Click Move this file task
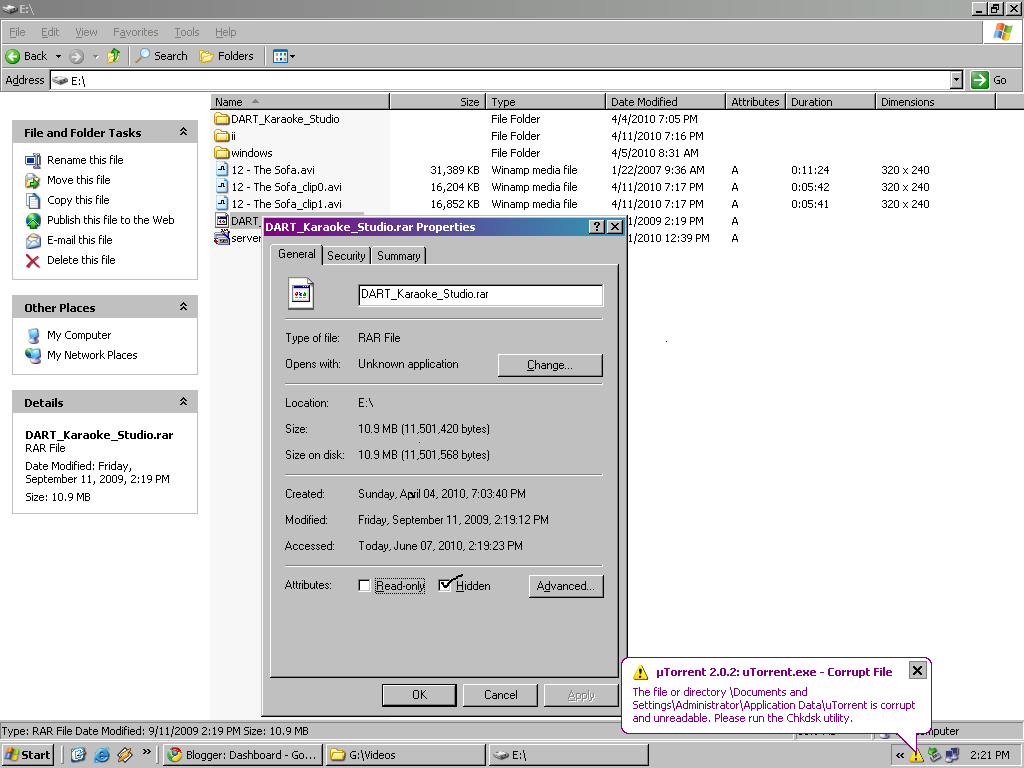 78,180
